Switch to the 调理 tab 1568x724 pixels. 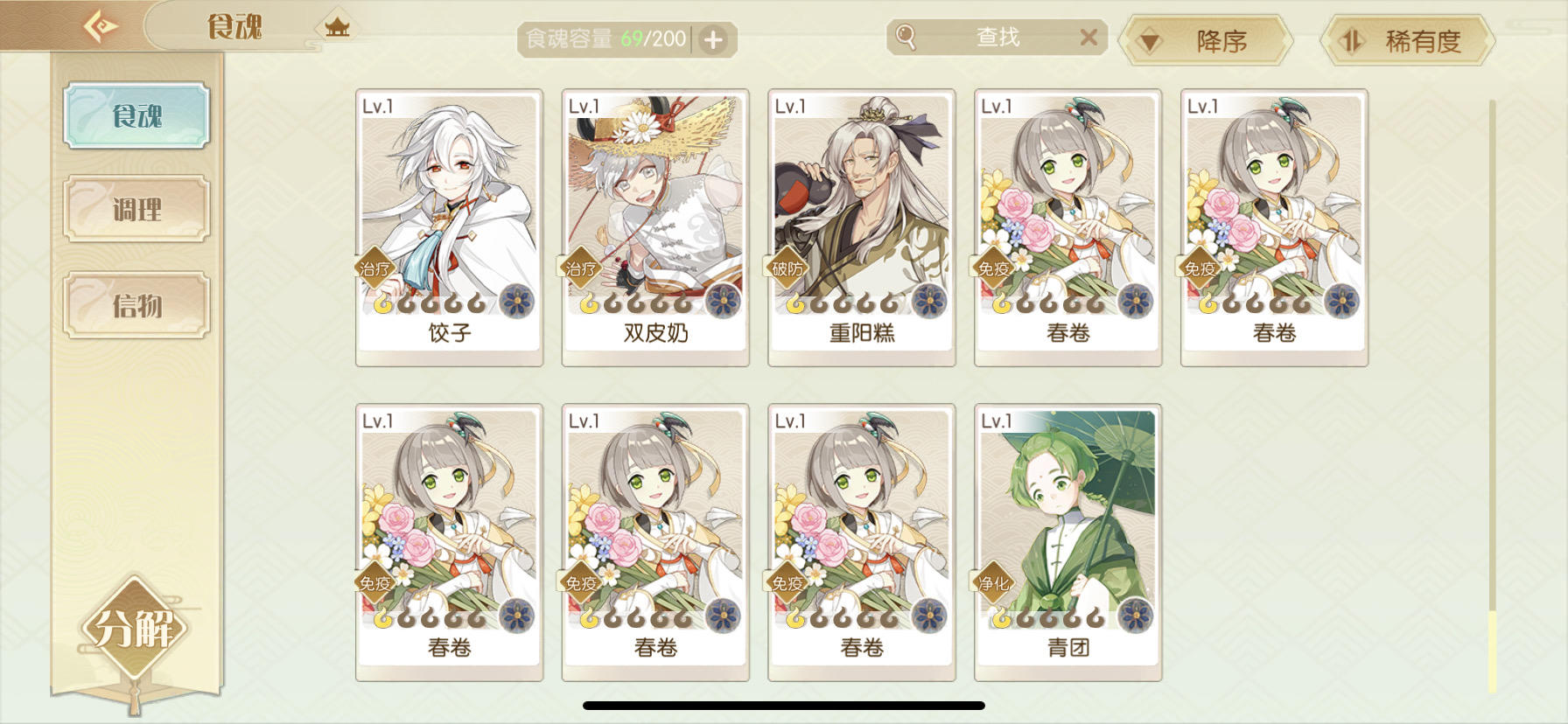[136, 209]
